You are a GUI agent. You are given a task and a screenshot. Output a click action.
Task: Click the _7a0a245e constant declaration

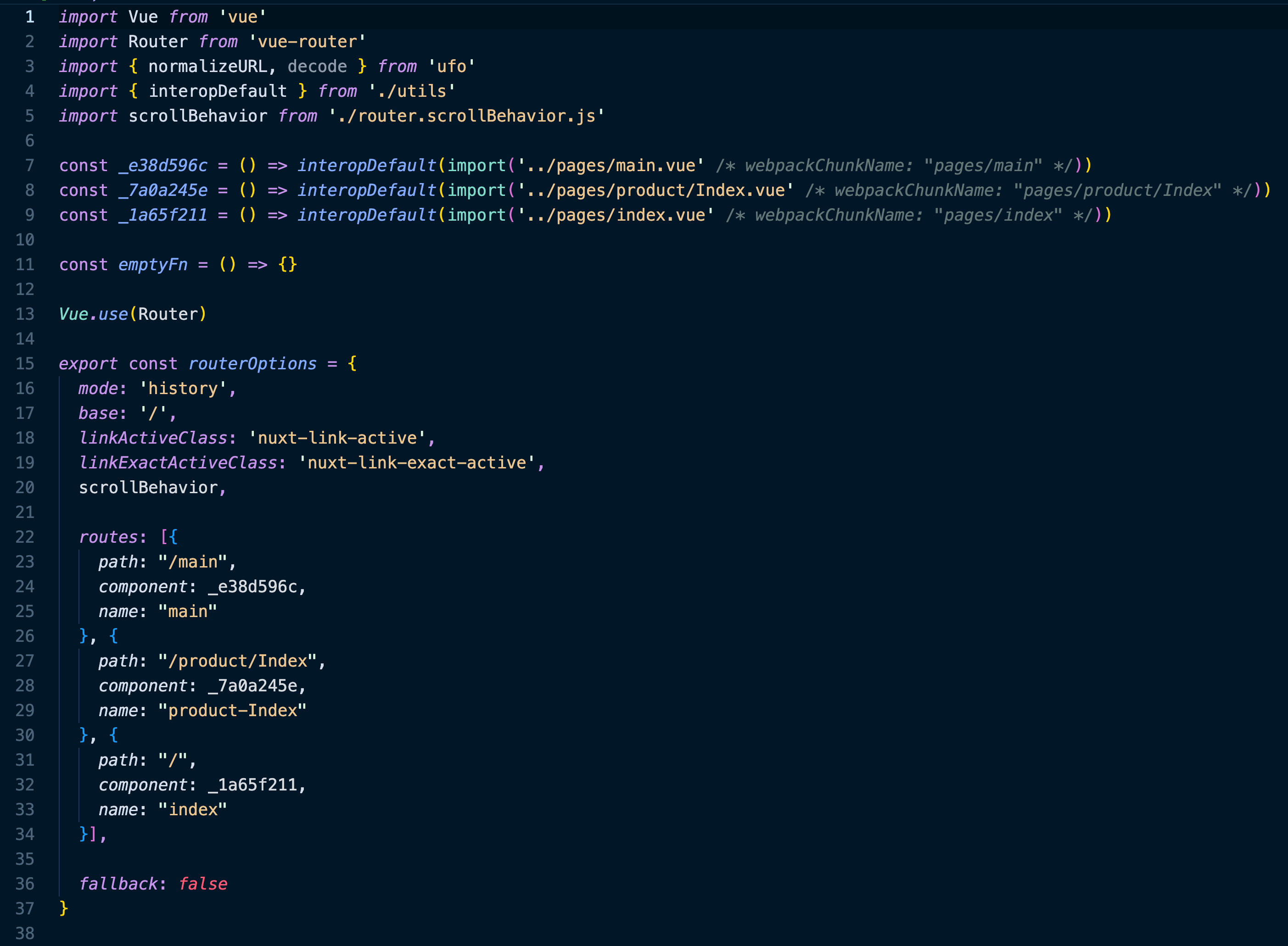pyautogui.click(x=162, y=190)
